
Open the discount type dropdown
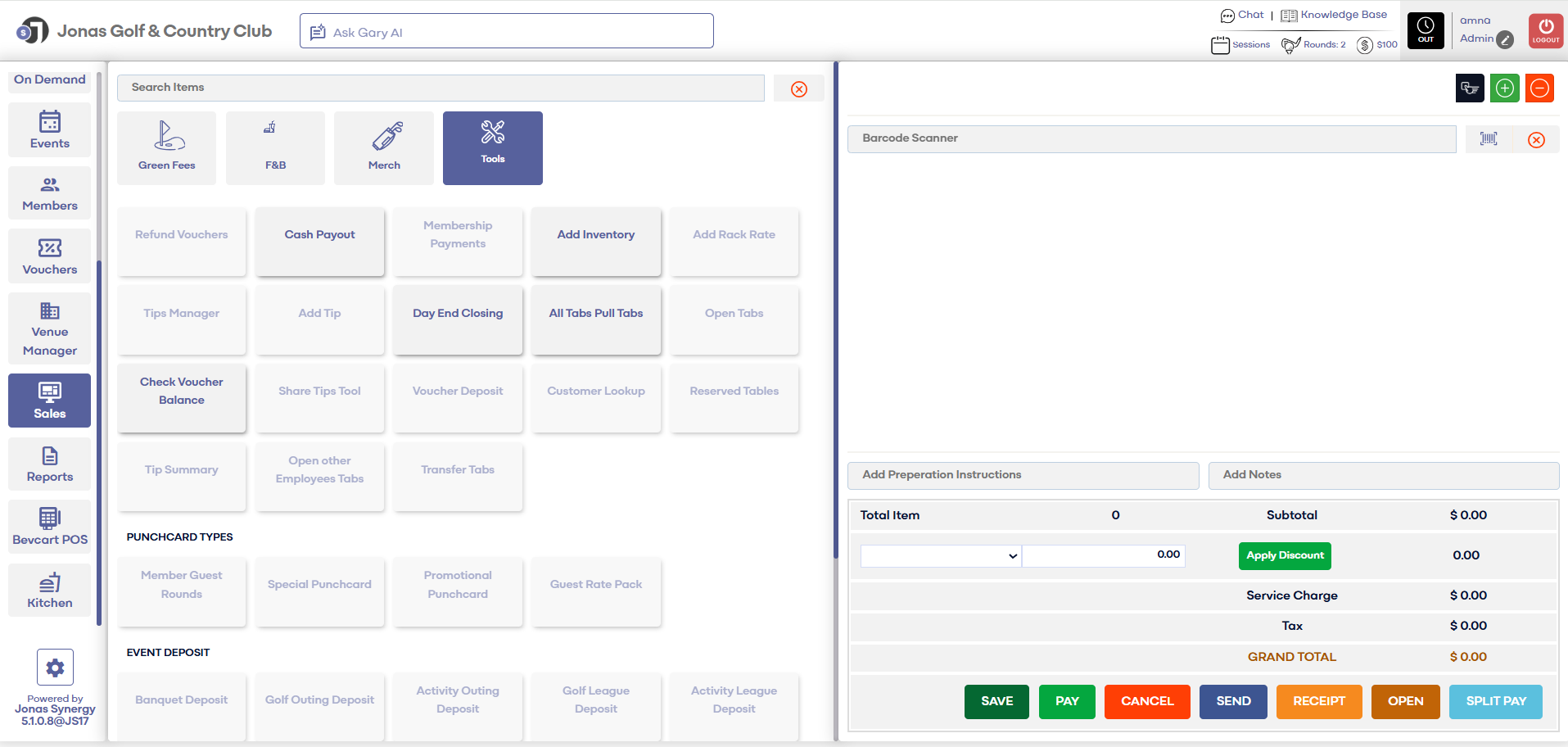(x=941, y=556)
